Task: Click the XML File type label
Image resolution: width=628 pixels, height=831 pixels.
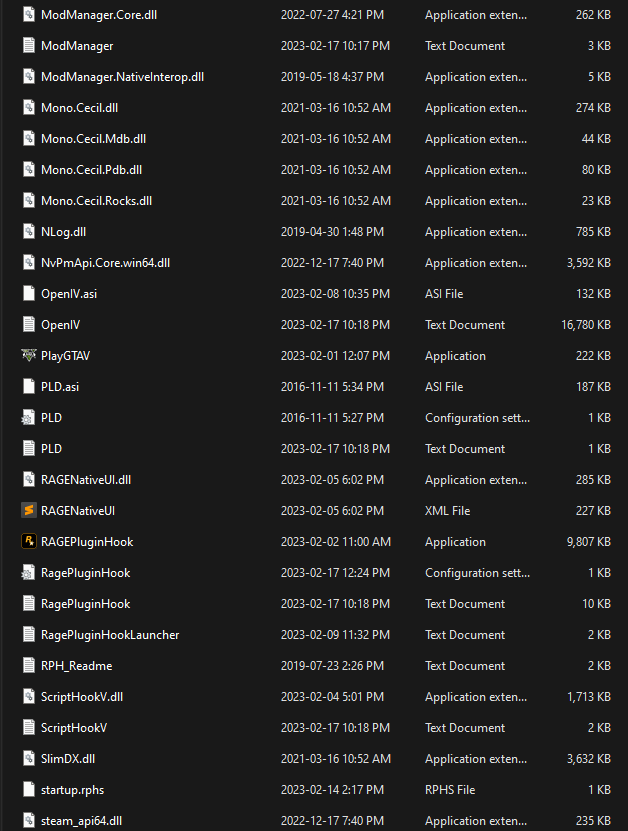Action: 447,511
